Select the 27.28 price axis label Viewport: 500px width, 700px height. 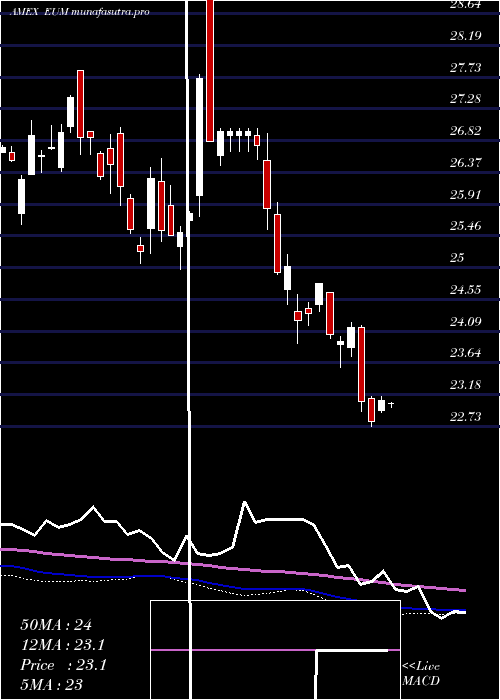coord(466,99)
